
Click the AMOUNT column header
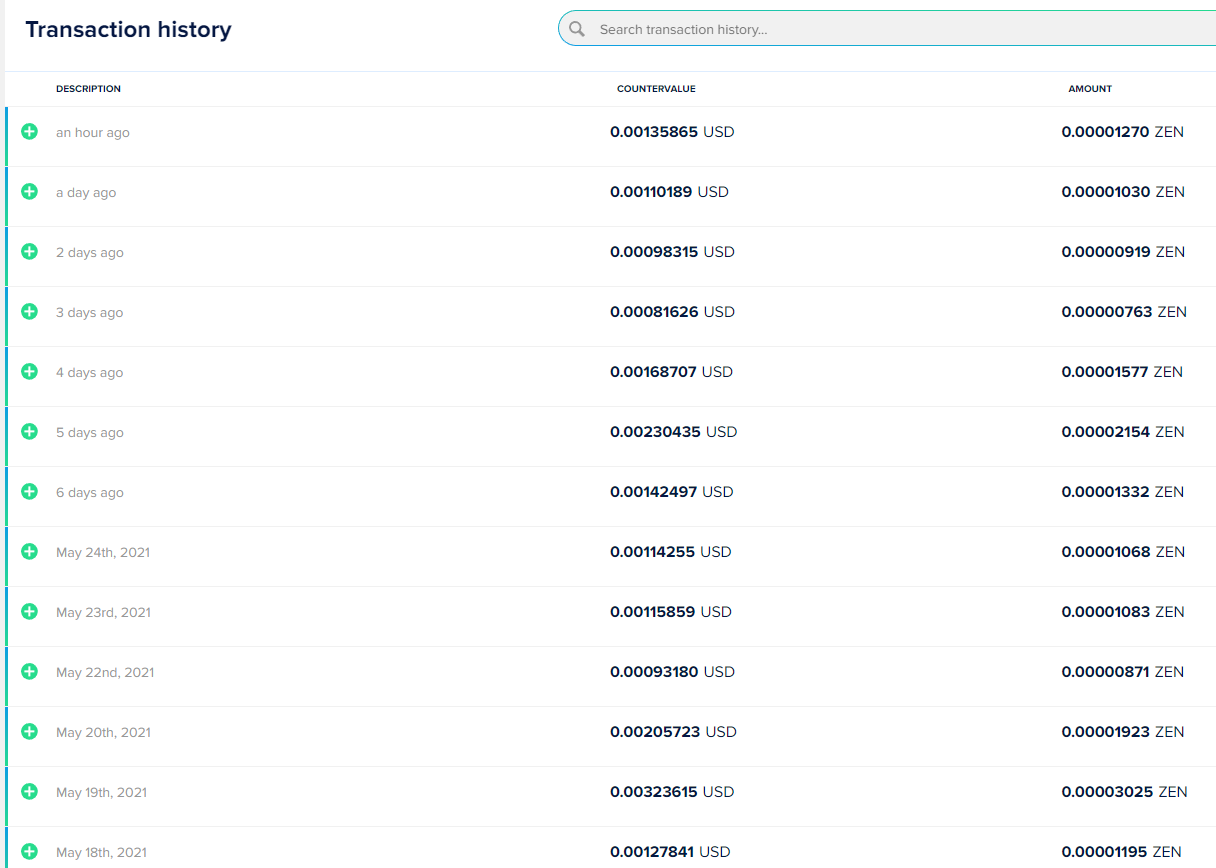[x=1090, y=89]
